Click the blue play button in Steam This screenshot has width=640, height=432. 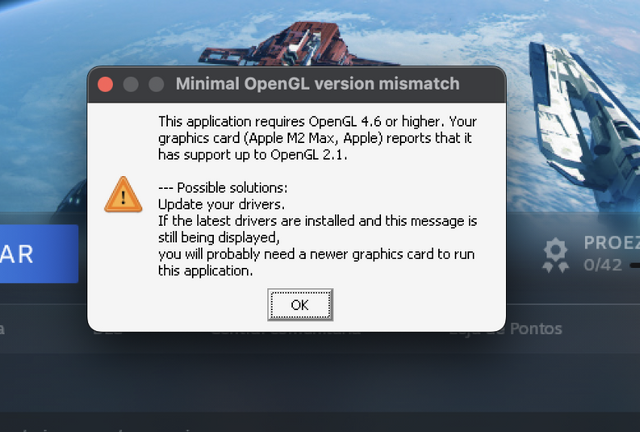pos(39,254)
